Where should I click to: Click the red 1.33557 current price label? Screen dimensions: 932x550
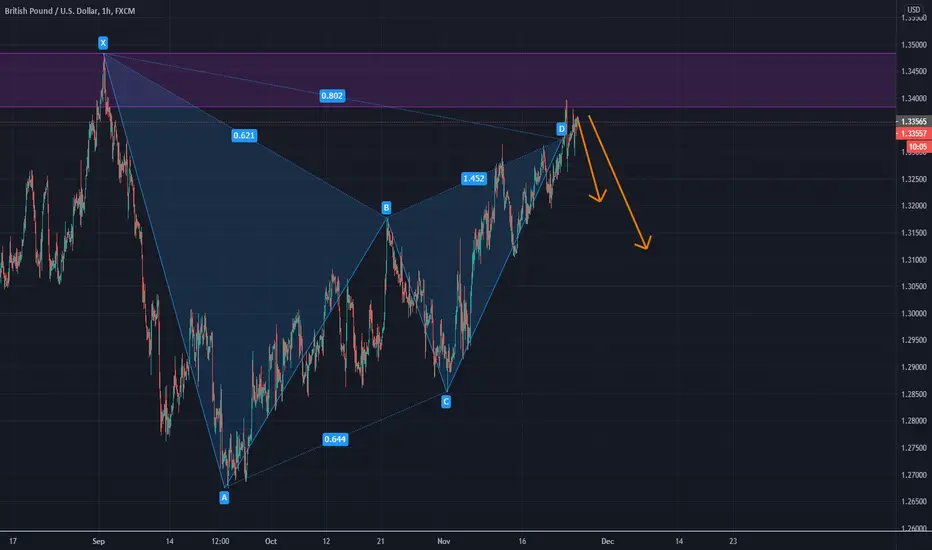(913, 134)
